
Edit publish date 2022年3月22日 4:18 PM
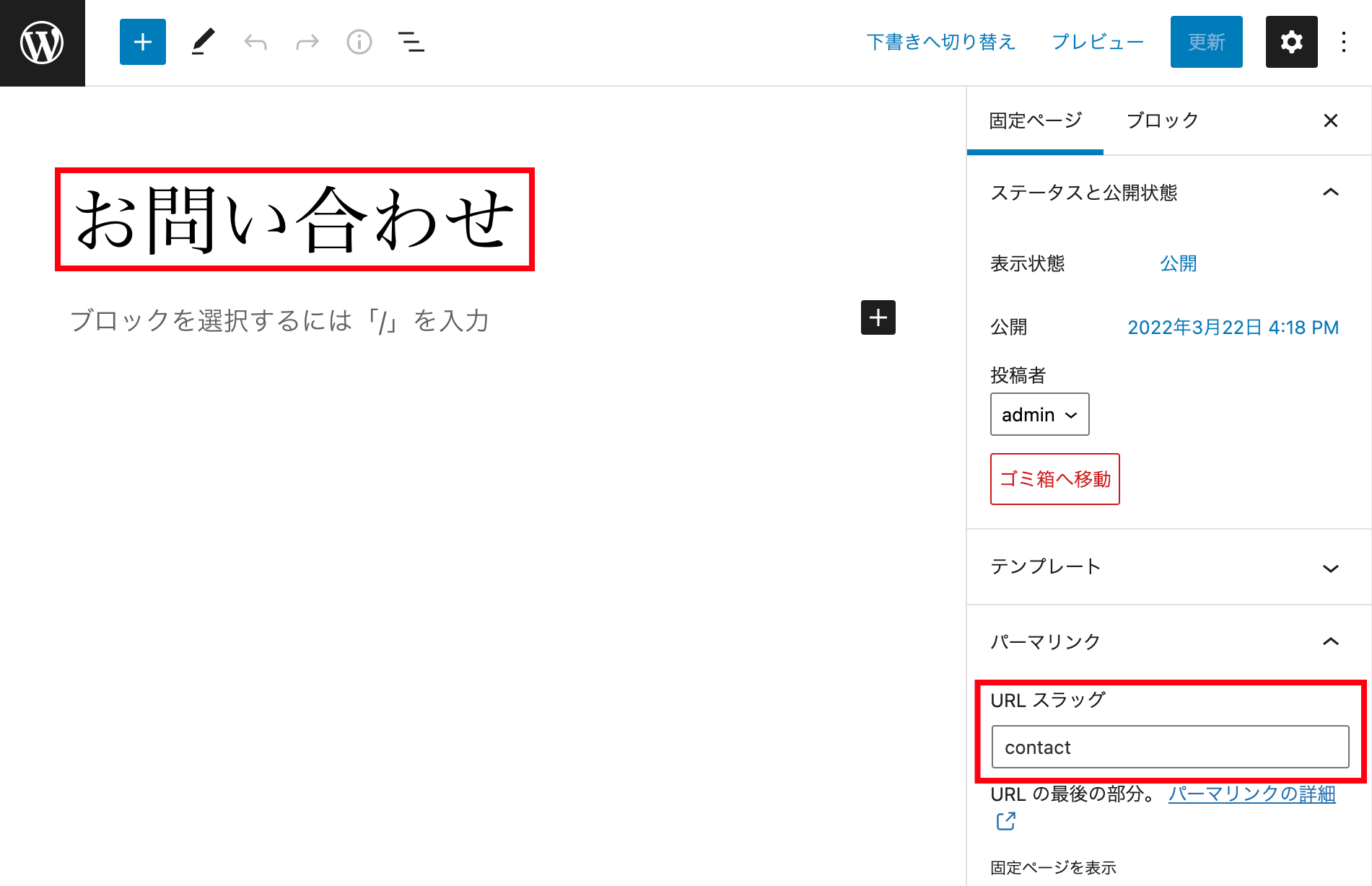(x=1233, y=328)
